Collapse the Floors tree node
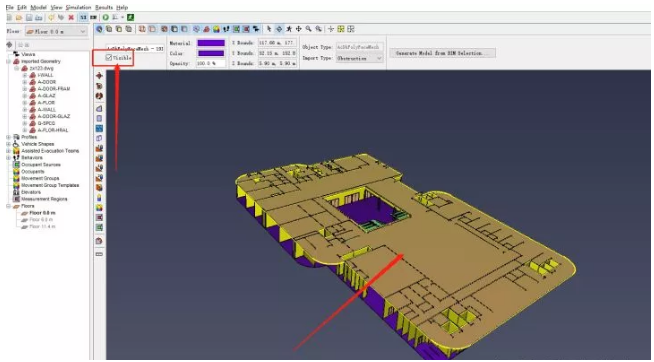 pyautogui.click(x=8, y=206)
